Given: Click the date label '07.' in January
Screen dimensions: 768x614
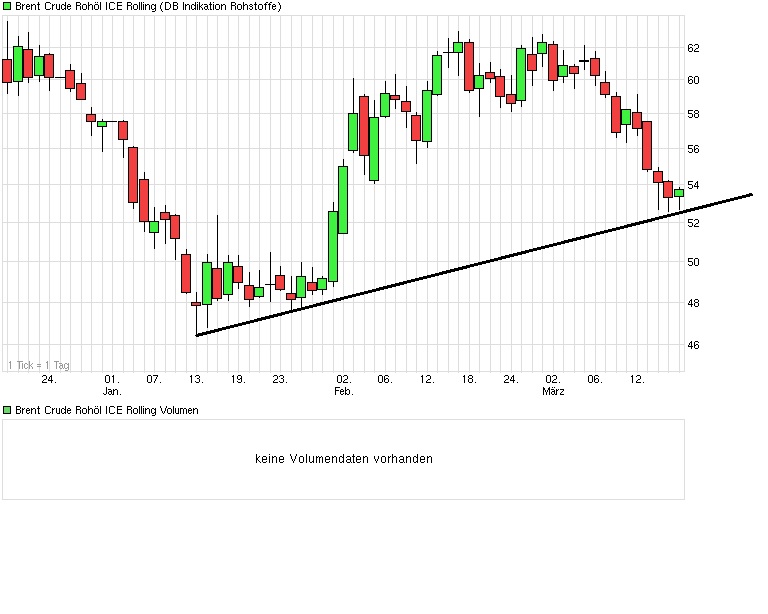Looking at the screenshot, I should [154, 379].
